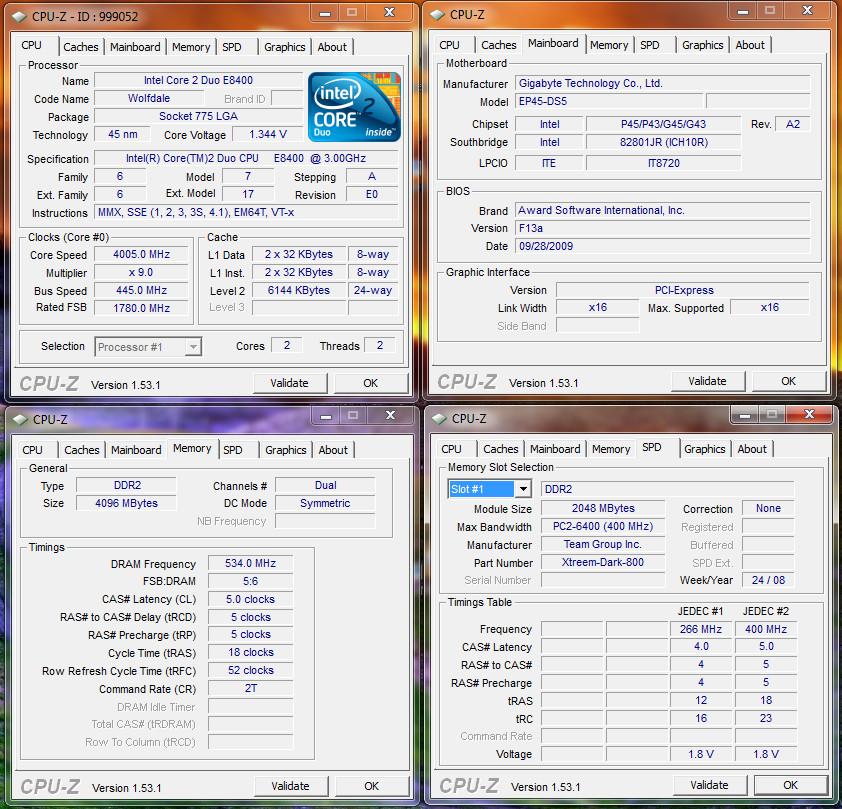Click OK in the Memory window
Viewport: 842px width, 809px height.
pyautogui.click(x=372, y=786)
